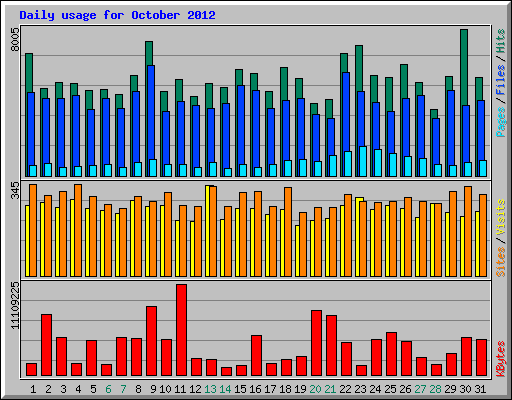Viewport: 512px width, 400px height.
Task: Select day 19 label on the x-axis
Action: coord(300,389)
